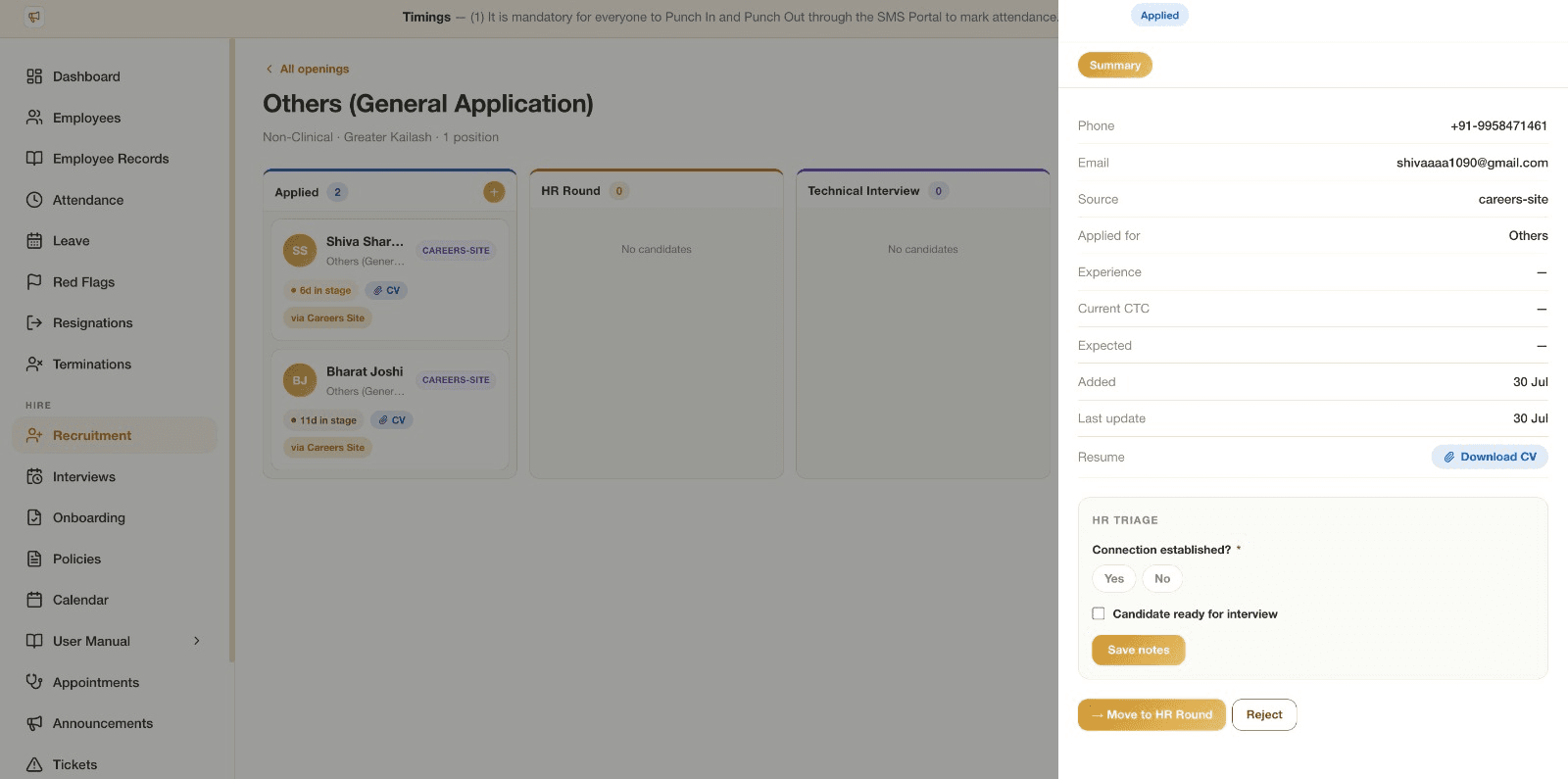Click the announcement megaphone icon at top left
This screenshot has height=779, width=1568.
34,17
